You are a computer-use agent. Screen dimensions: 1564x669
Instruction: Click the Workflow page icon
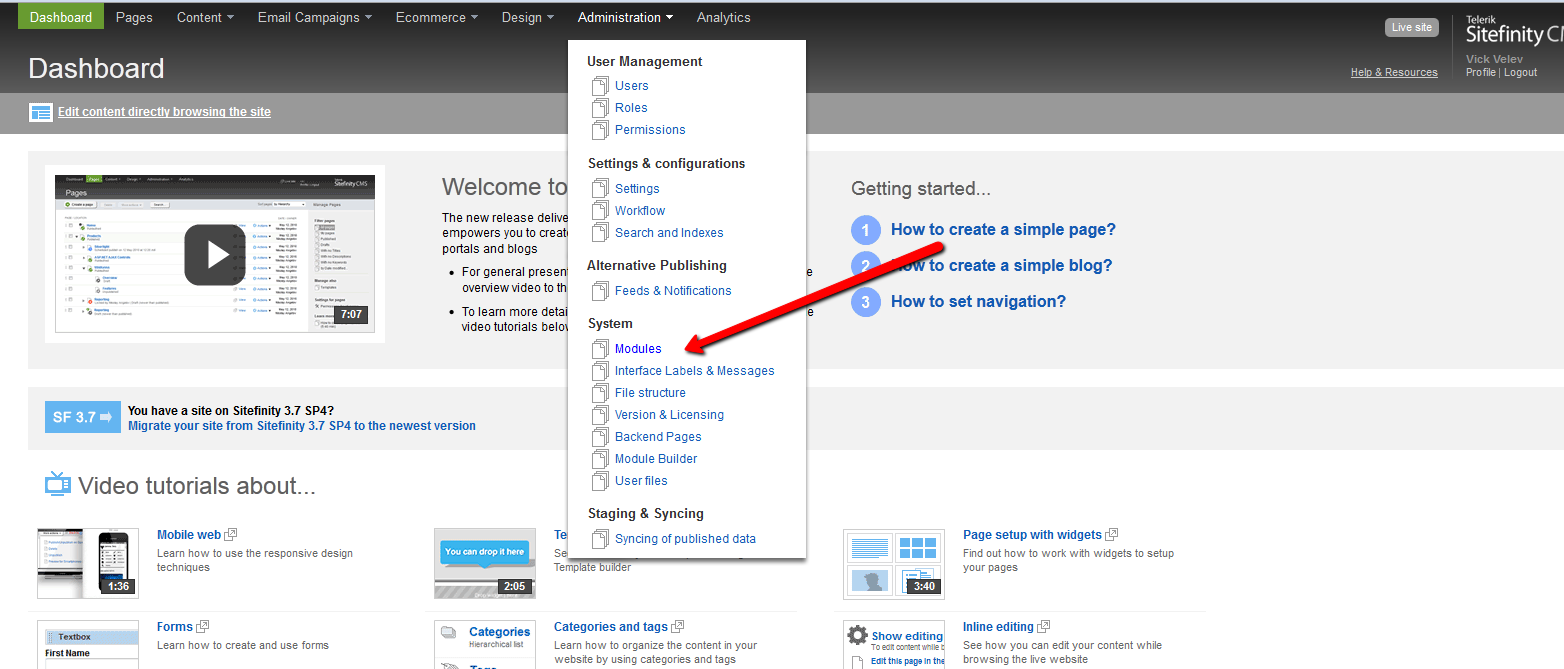pyautogui.click(x=600, y=211)
